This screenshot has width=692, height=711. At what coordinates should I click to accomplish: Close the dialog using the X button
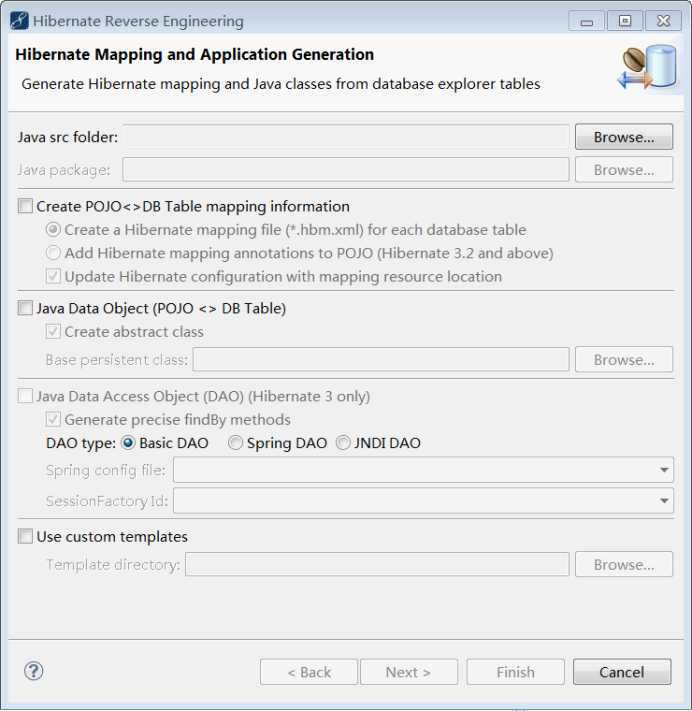(663, 21)
